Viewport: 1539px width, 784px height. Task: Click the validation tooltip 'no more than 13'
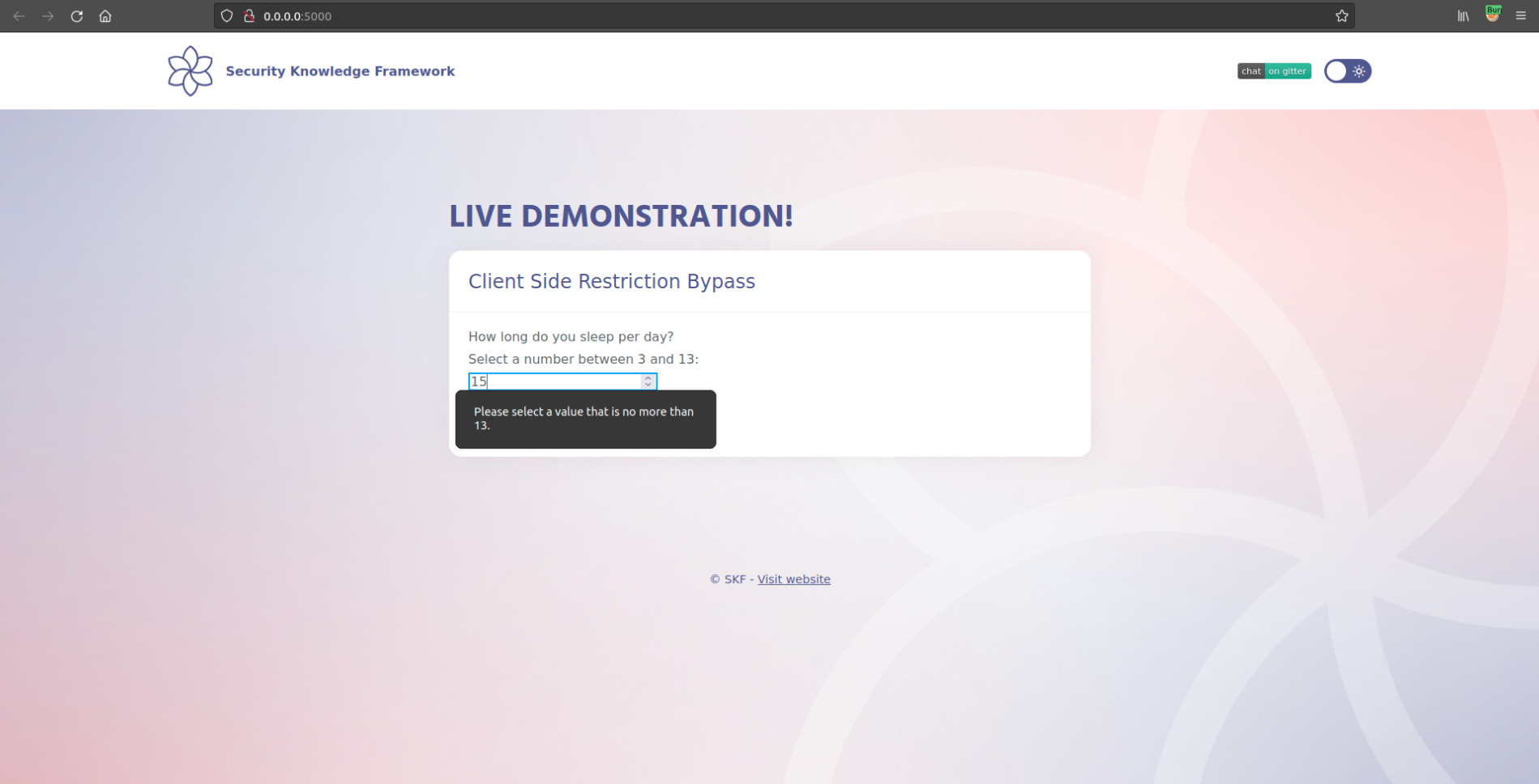(x=586, y=419)
